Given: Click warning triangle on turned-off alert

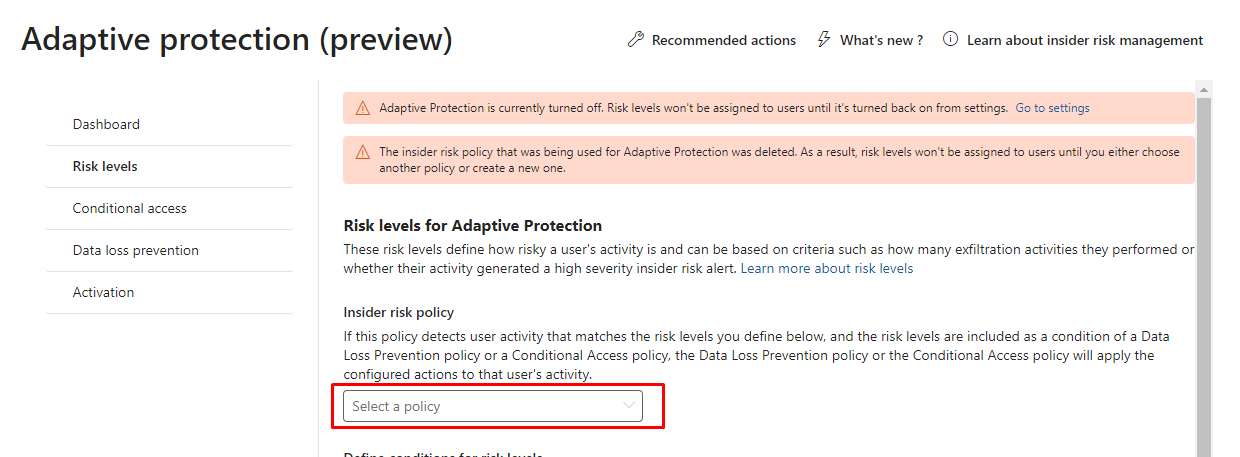Looking at the screenshot, I should pyautogui.click(x=362, y=108).
